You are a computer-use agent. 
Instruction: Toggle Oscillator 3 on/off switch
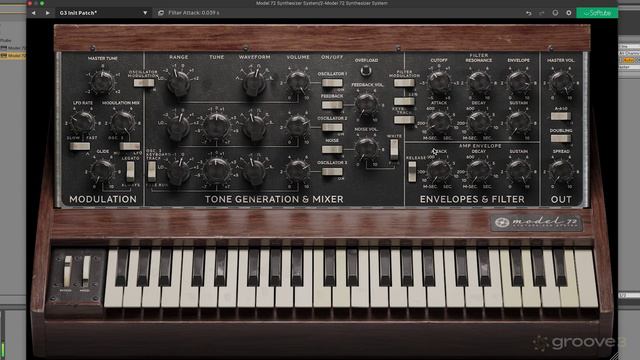[x=332, y=171]
